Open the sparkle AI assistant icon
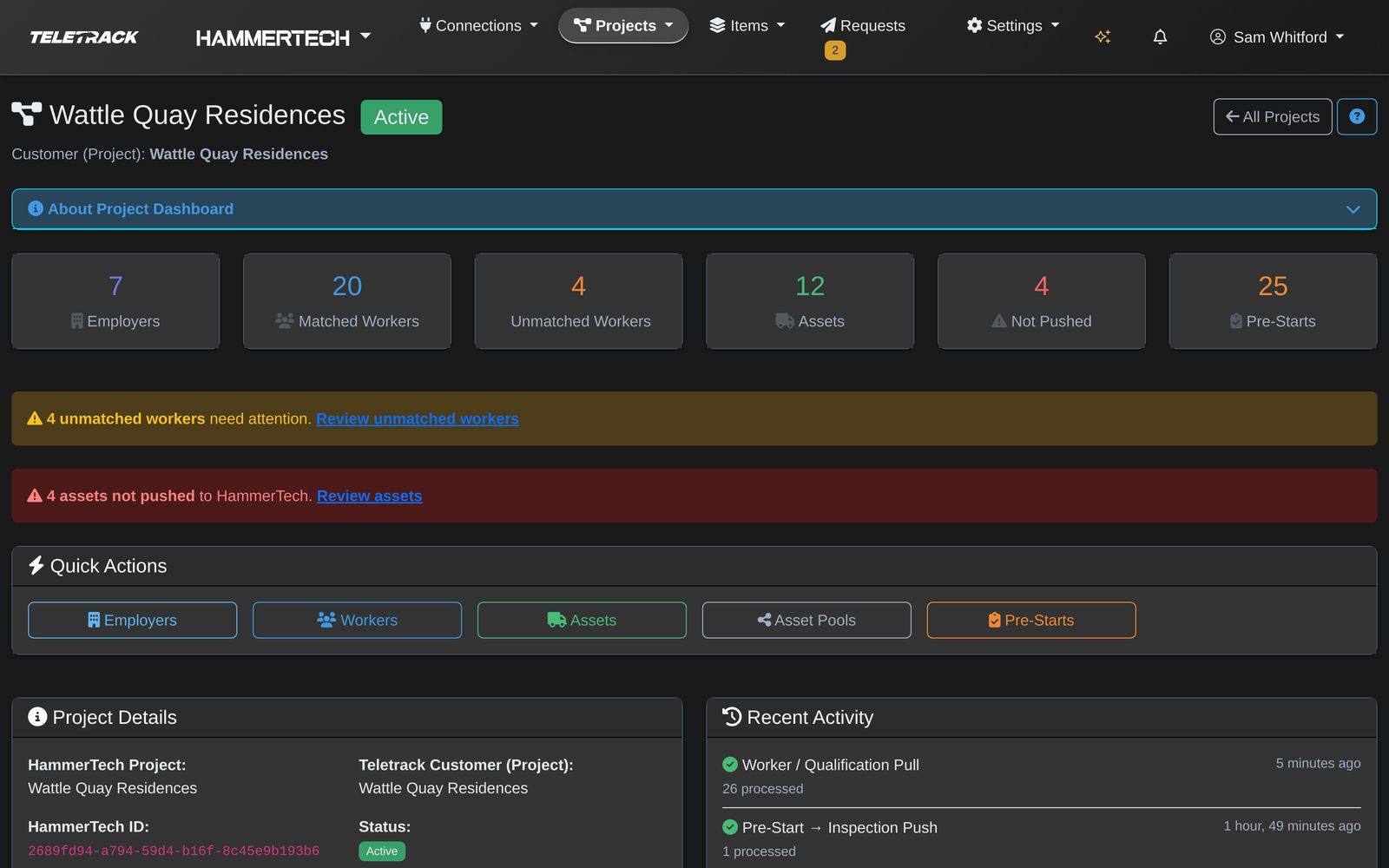Viewport: 1389px width, 868px height. pos(1103,36)
